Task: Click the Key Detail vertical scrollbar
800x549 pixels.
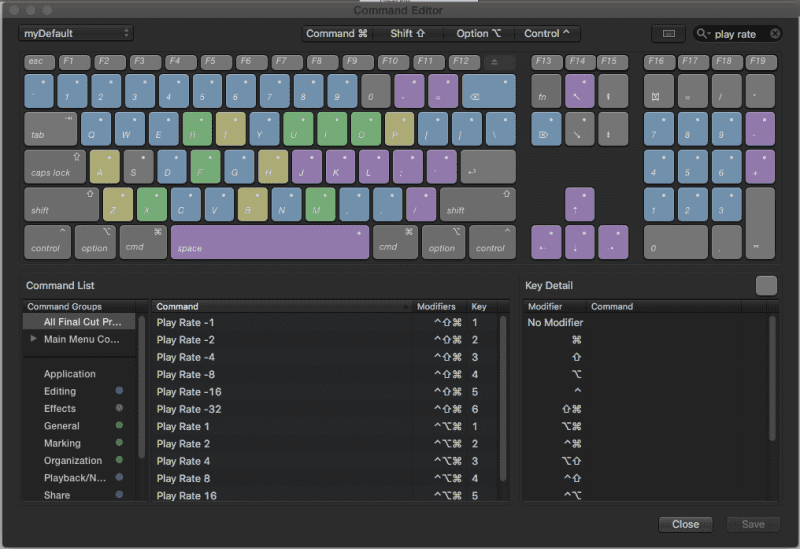Action: click(772, 379)
